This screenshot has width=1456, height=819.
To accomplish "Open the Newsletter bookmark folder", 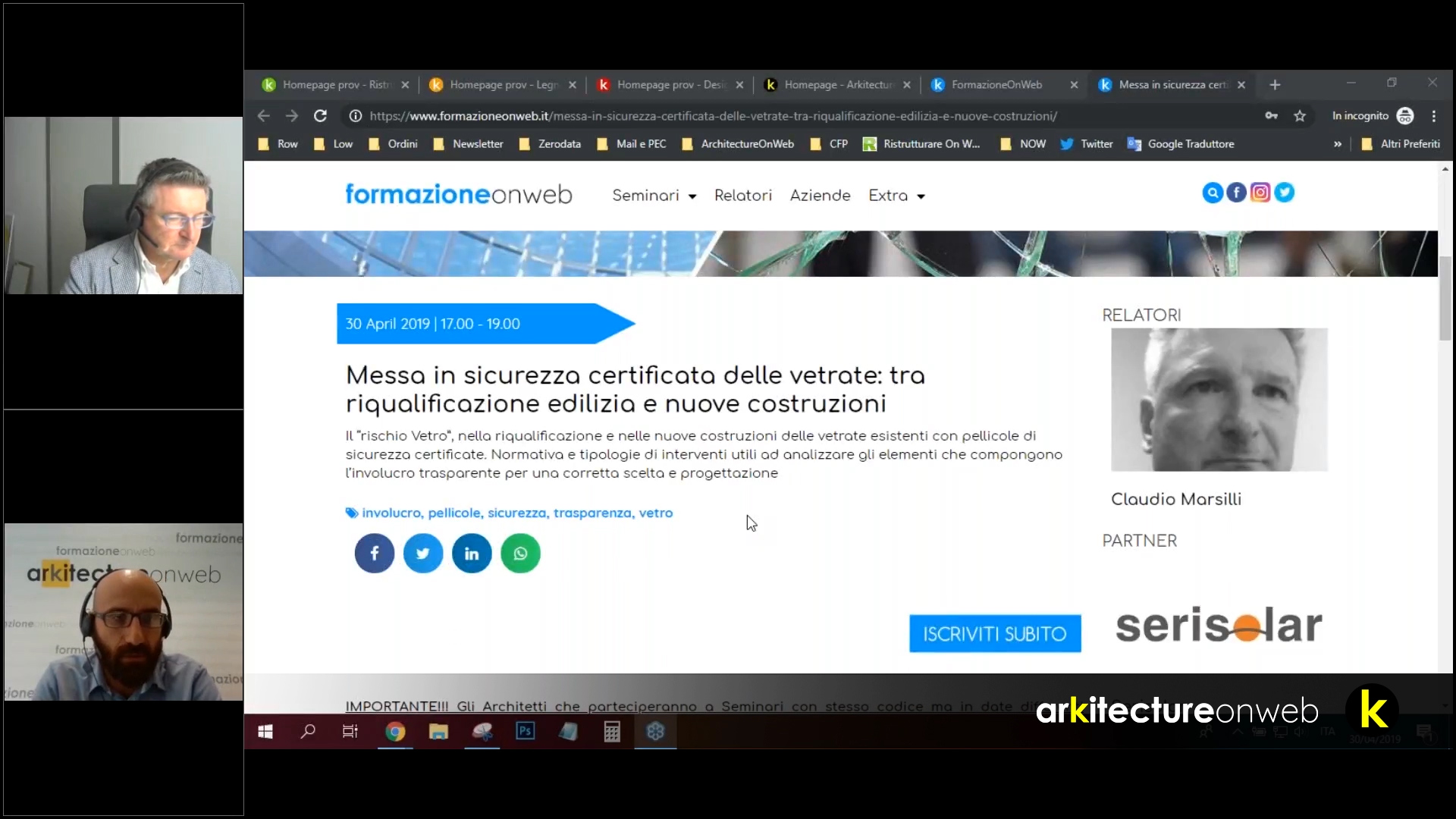I will [x=468, y=144].
